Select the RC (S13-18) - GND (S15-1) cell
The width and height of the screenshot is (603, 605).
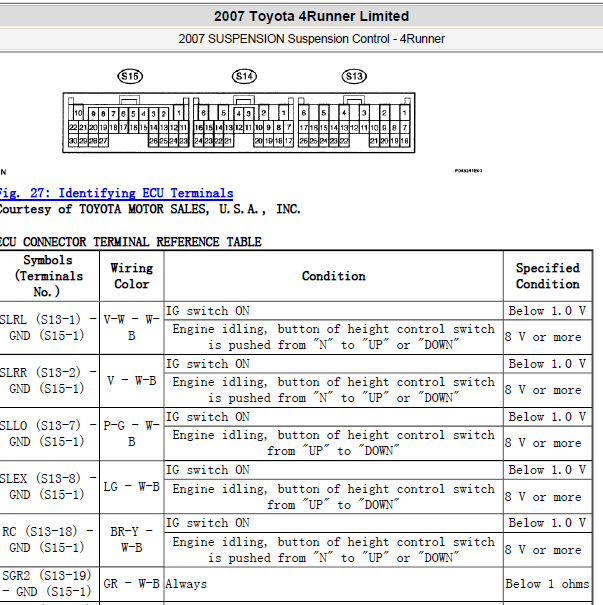coord(49,540)
